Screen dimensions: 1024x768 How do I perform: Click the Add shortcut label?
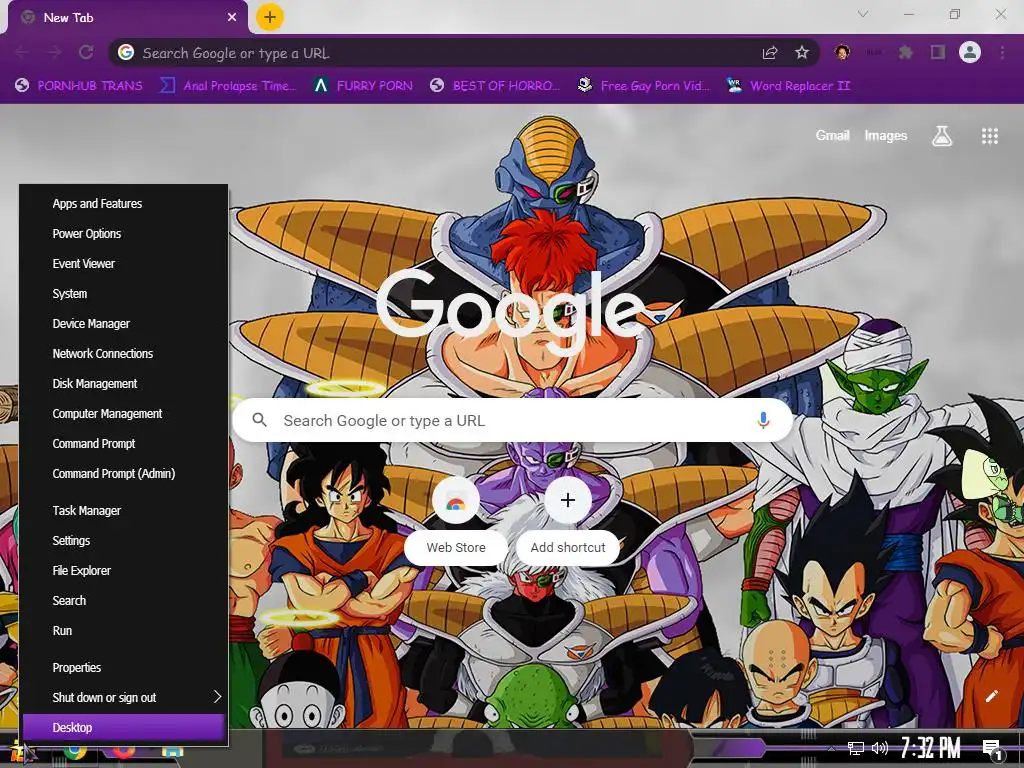(568, 547)
